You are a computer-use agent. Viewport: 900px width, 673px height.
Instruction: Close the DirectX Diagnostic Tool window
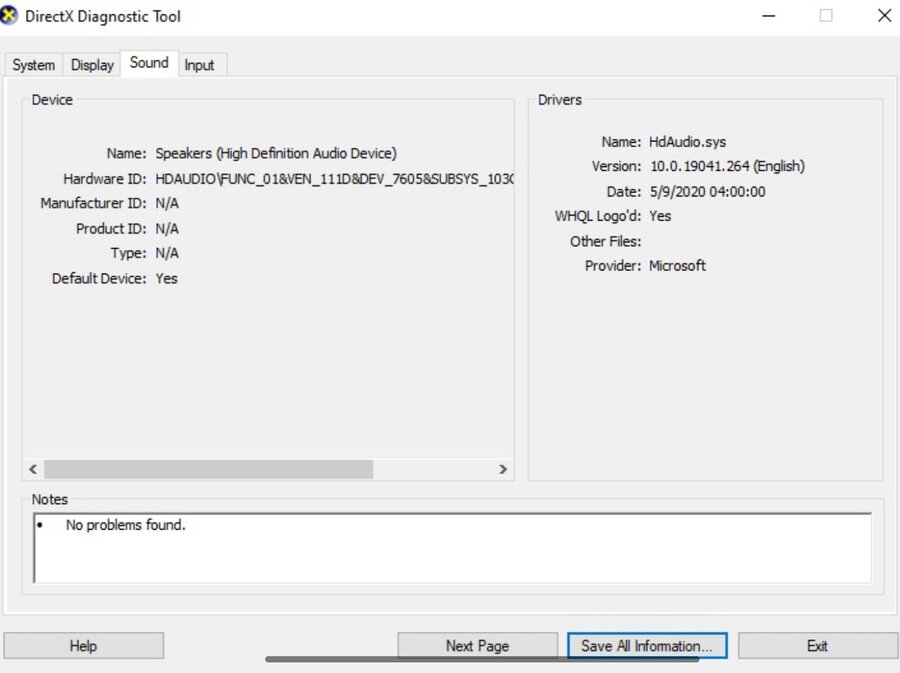click(x=885, y=15)
